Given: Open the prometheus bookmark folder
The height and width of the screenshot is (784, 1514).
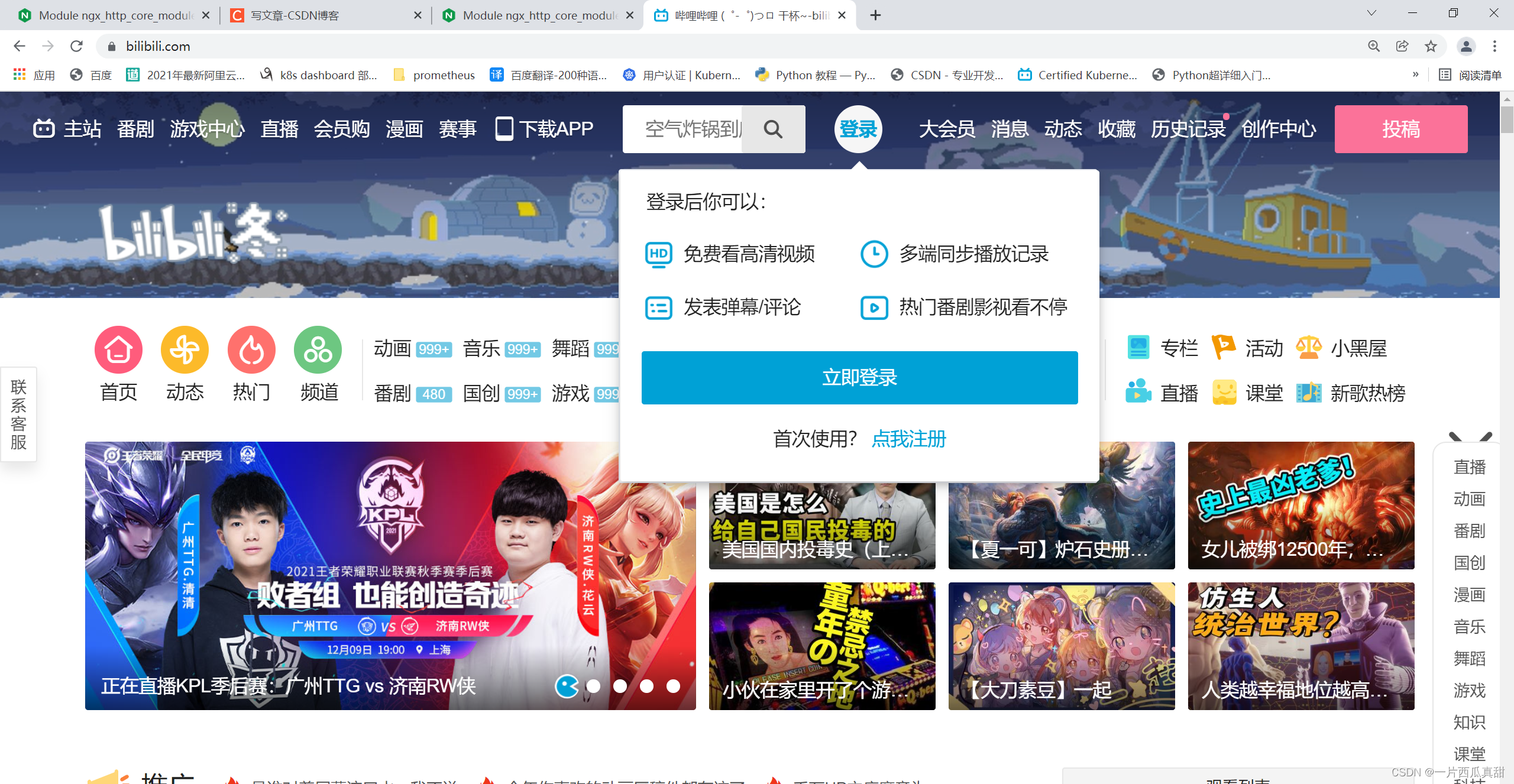Looking at the screenshot, I should [x=434, y=75].
